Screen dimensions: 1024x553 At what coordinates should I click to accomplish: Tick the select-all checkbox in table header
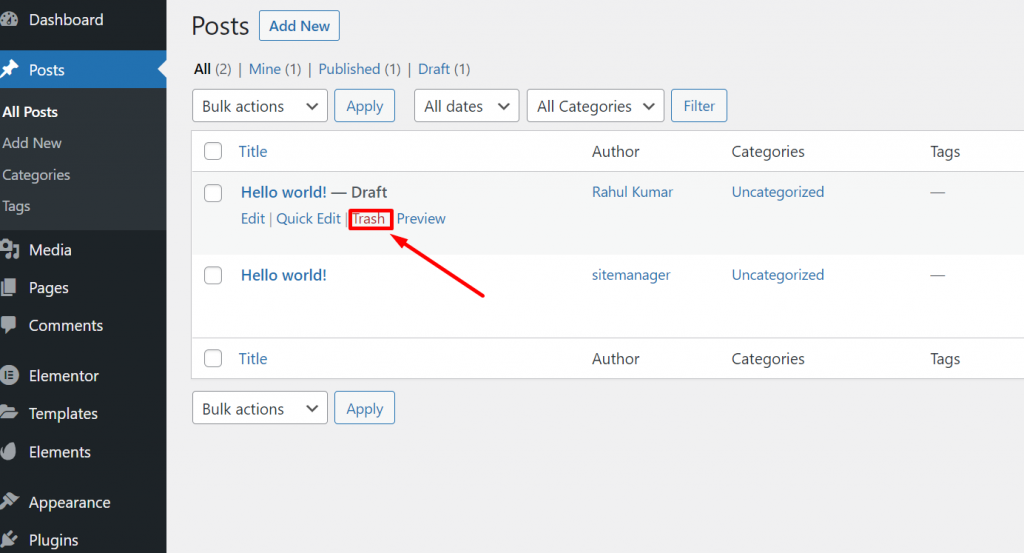click(x=213, y=151)
